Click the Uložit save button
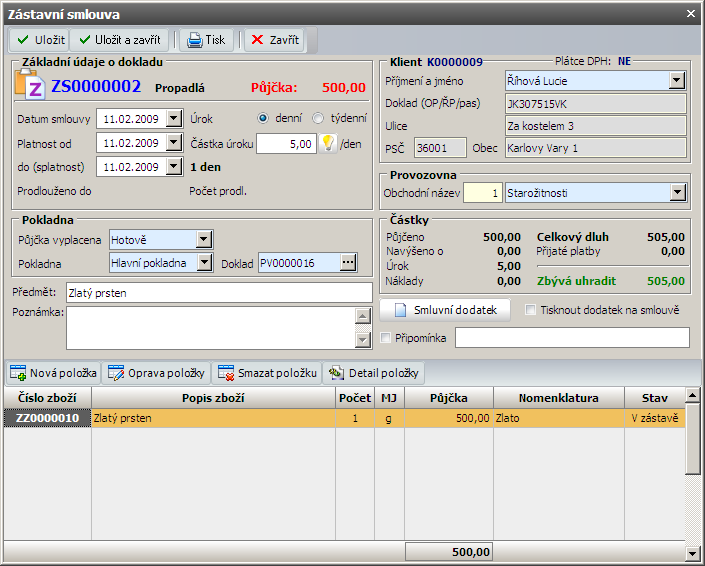Viewport: 705px width, 566px height. pyautogui.click(x=38, y=40)
